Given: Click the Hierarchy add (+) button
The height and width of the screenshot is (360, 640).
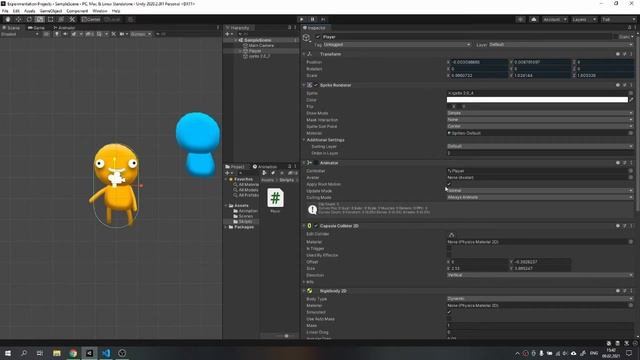Looking at the screenshot, I should [227, 34].
